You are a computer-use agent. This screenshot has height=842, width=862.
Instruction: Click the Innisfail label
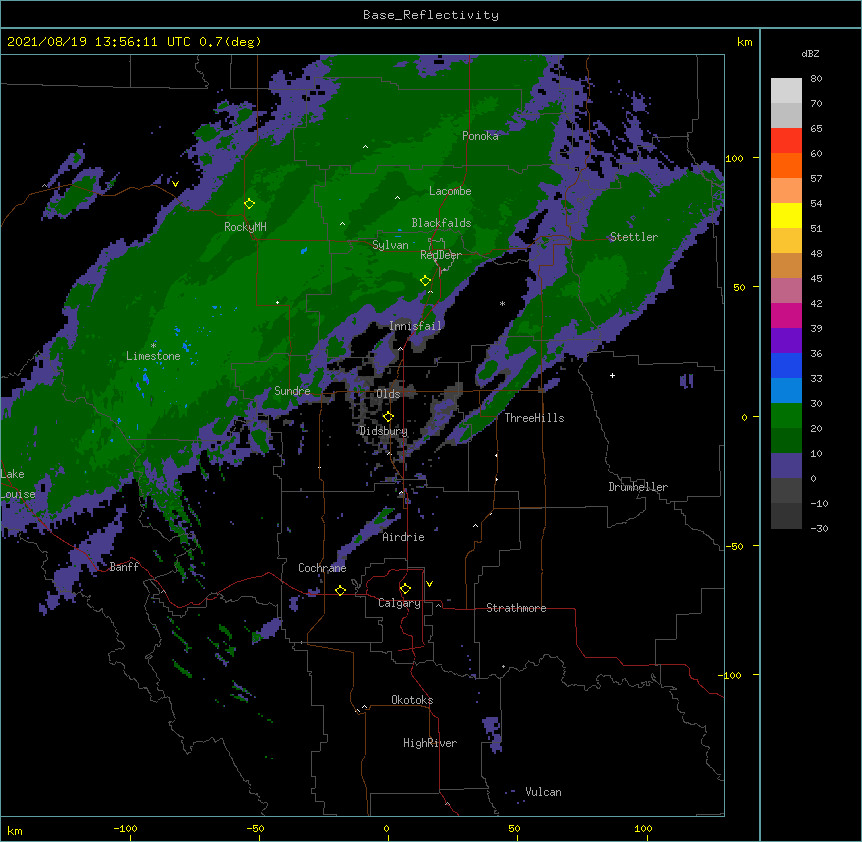pos(415,326)
